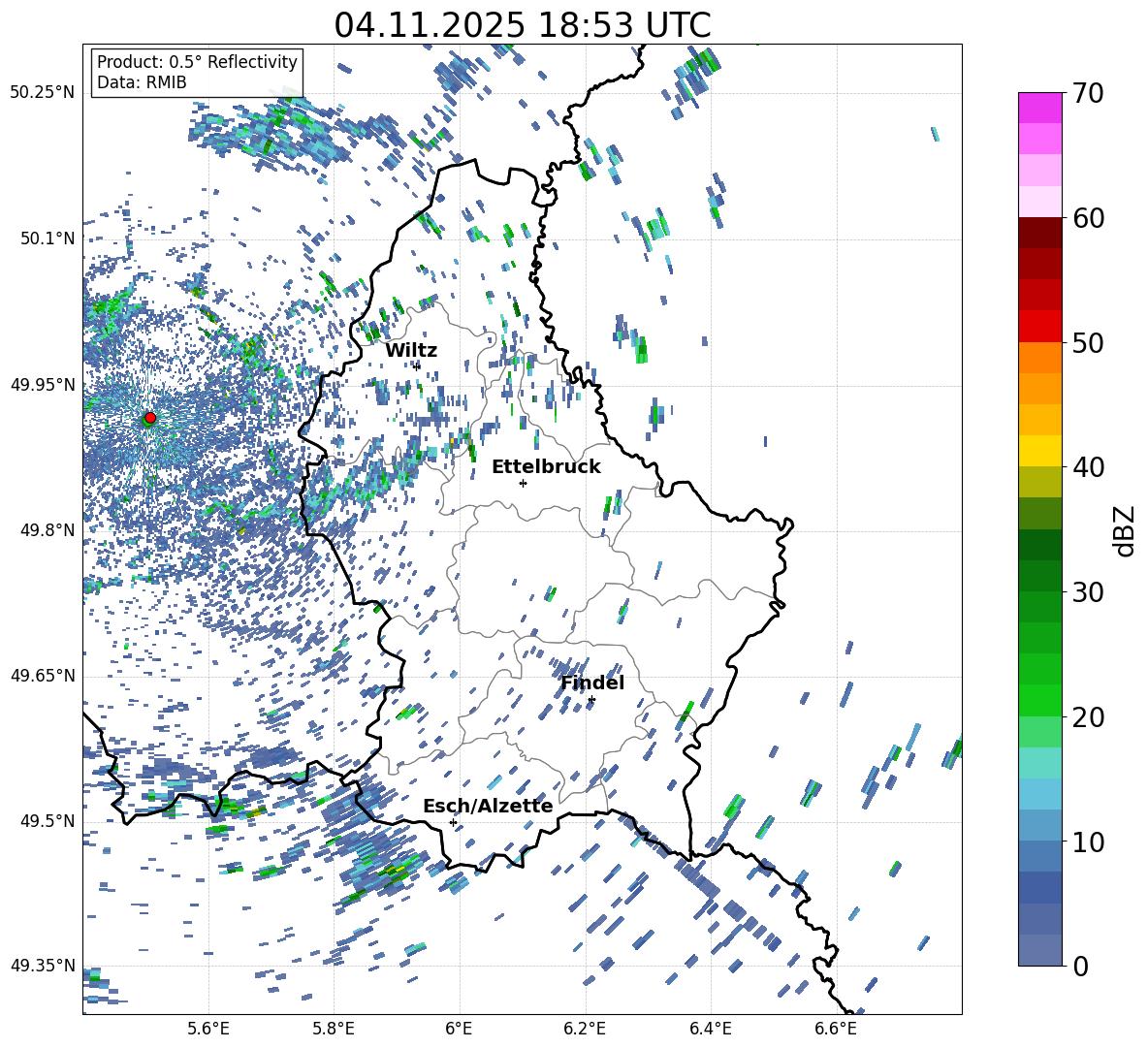Click the dark maroon colorbar segment below 60
The image size is (1148, 1048).
pyautogui.click(x=1039, y=233)
